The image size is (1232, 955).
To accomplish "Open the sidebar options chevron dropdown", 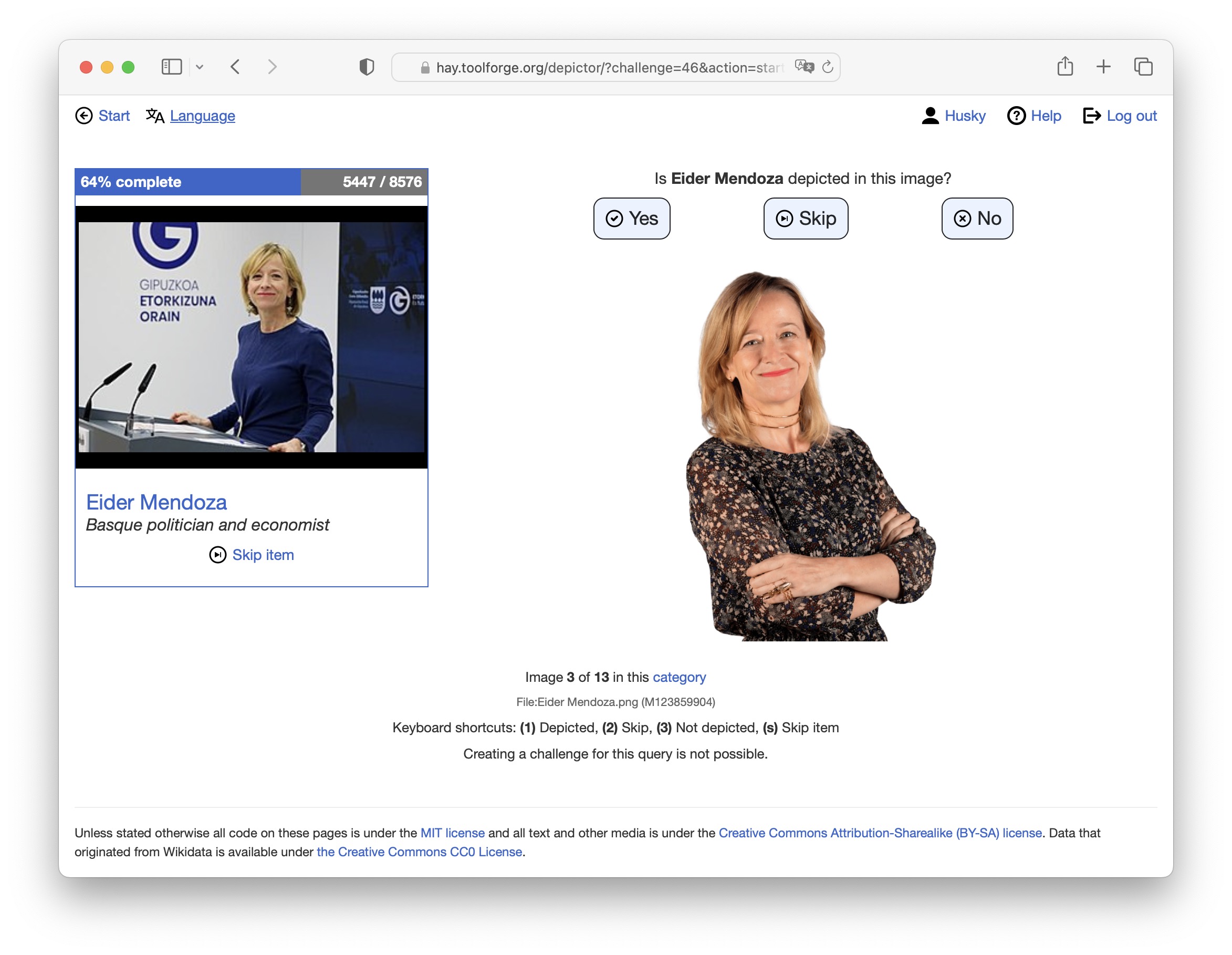I will click(200, 67).
